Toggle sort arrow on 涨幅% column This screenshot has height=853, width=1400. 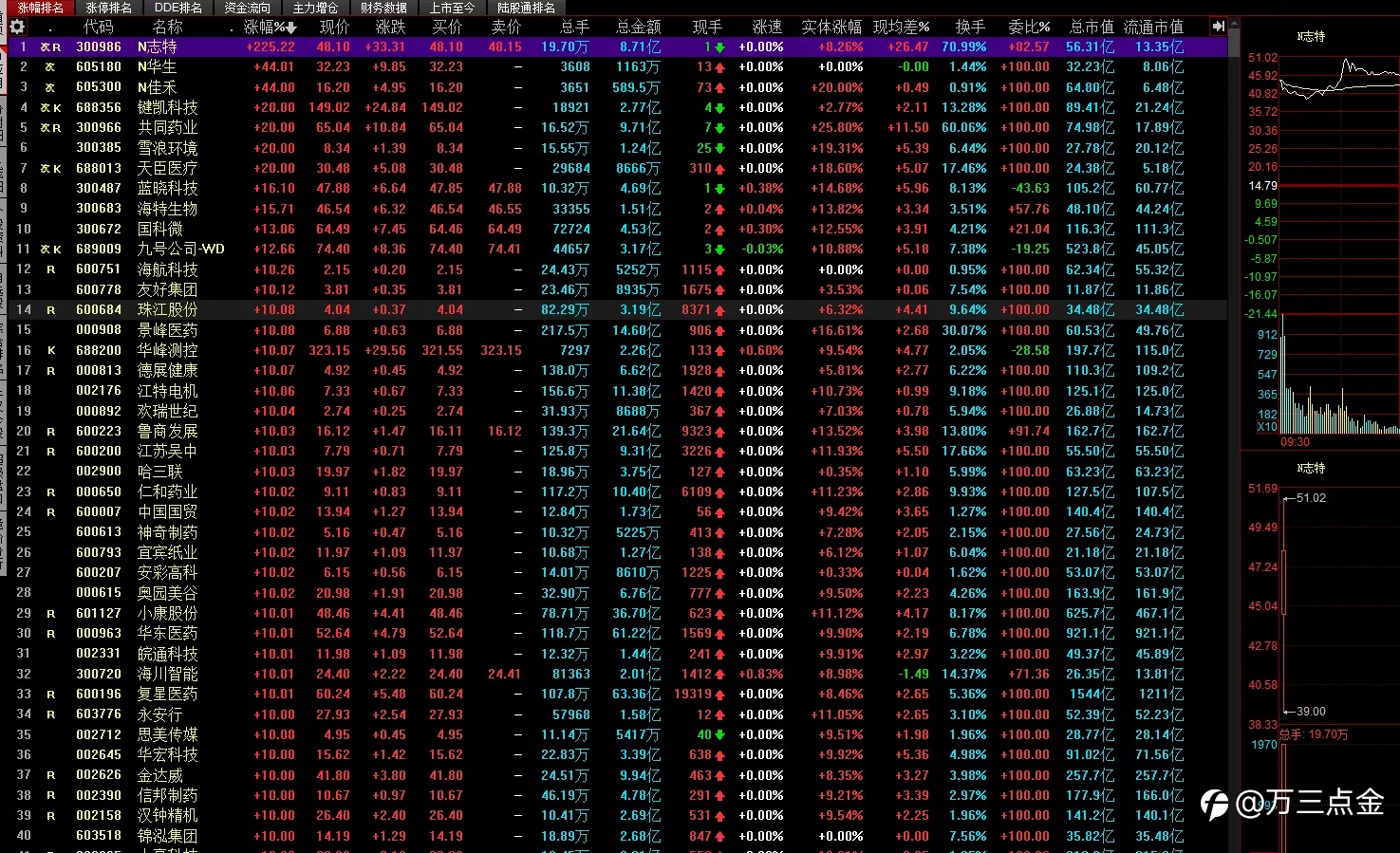click(291, 28)
